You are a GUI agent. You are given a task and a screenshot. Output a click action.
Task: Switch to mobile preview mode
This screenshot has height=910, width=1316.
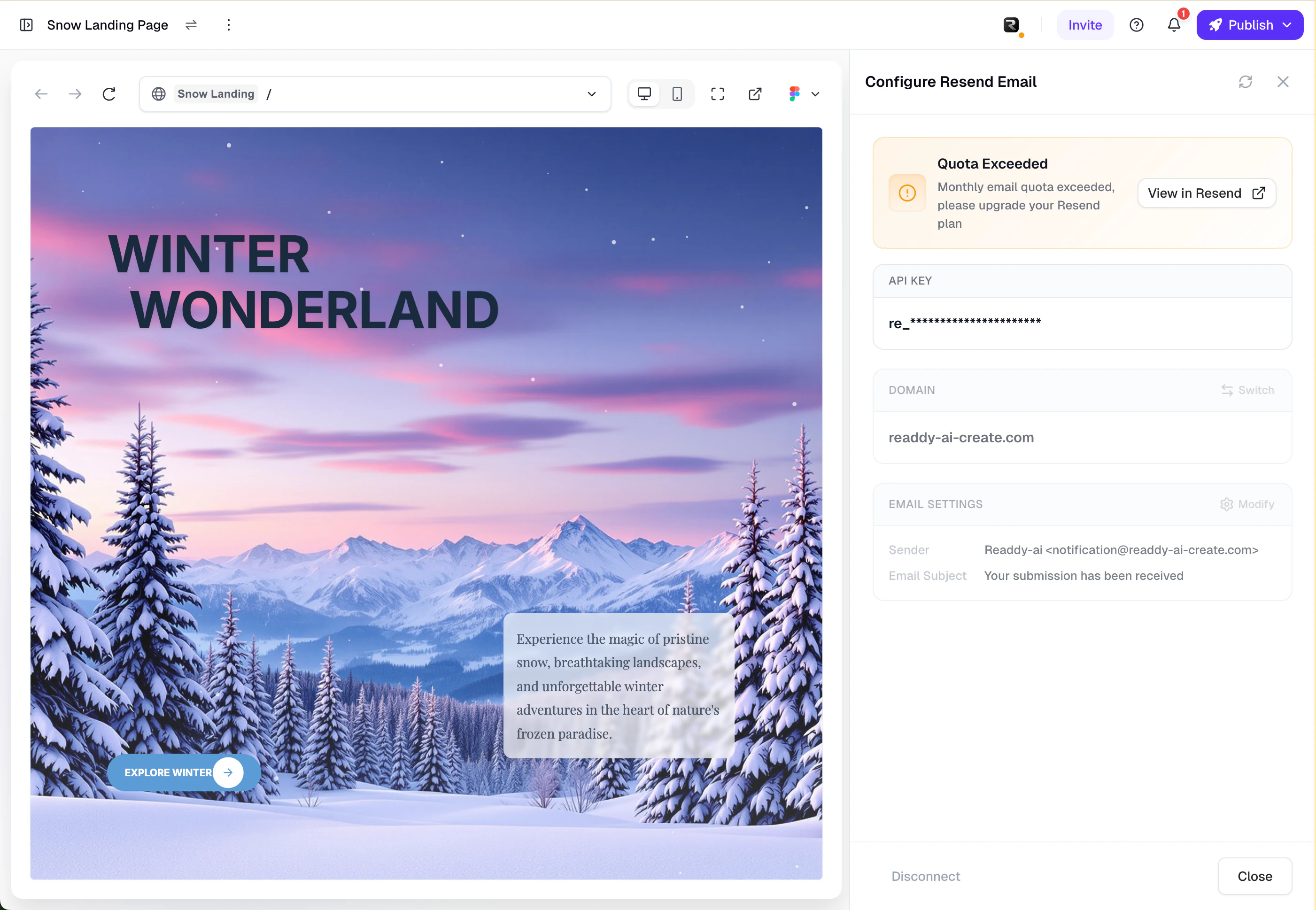677,94
